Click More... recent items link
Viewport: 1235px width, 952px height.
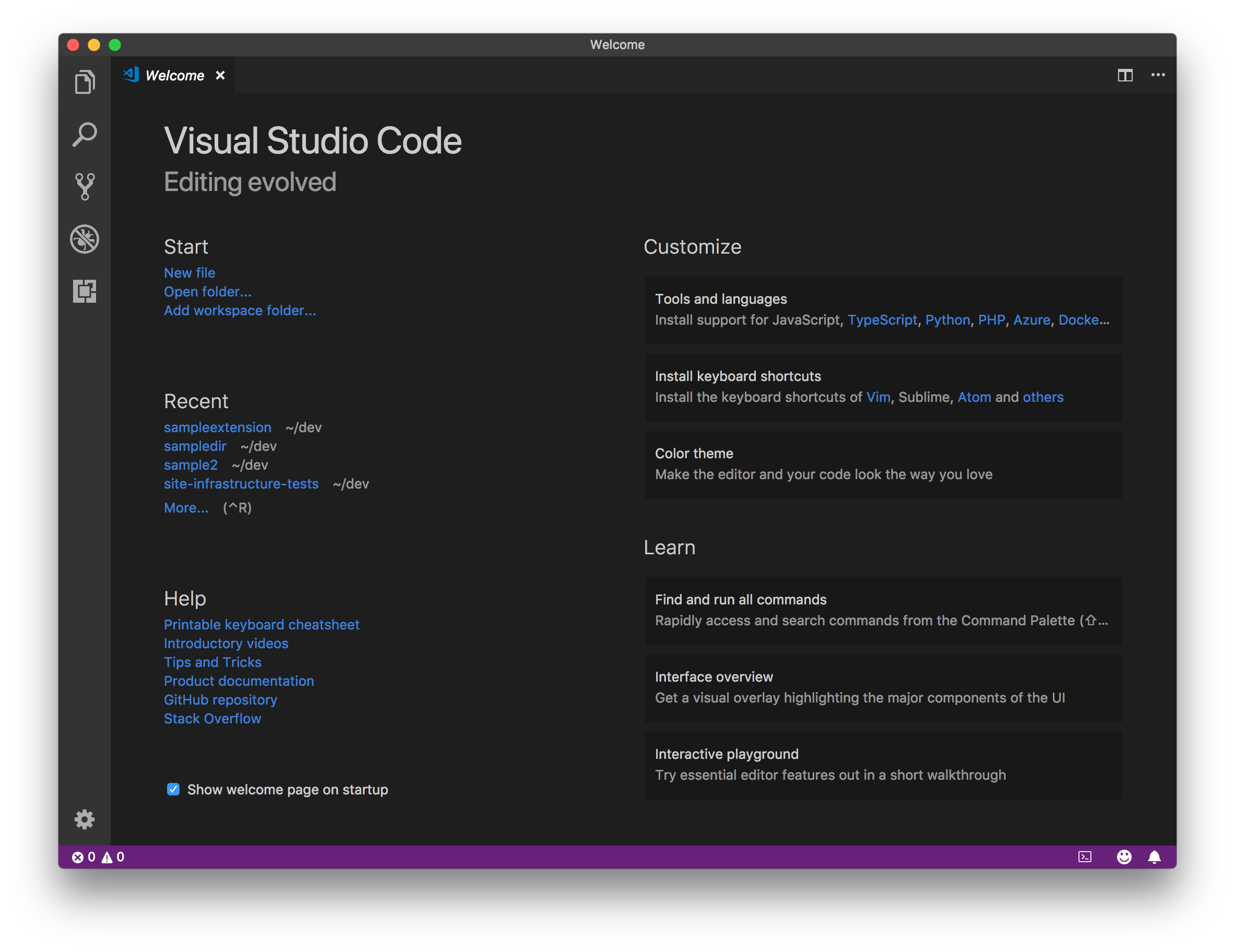(x=186, y=508)
